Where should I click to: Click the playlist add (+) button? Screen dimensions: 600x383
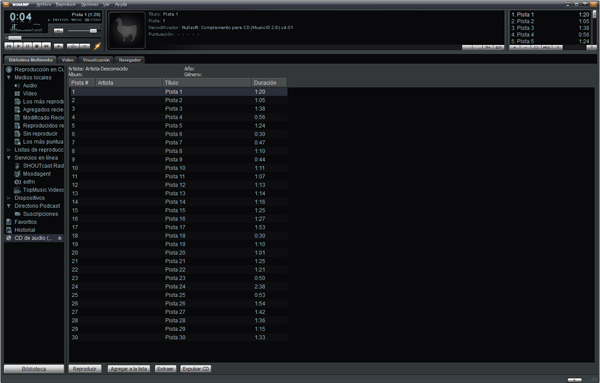coord(515,47)
